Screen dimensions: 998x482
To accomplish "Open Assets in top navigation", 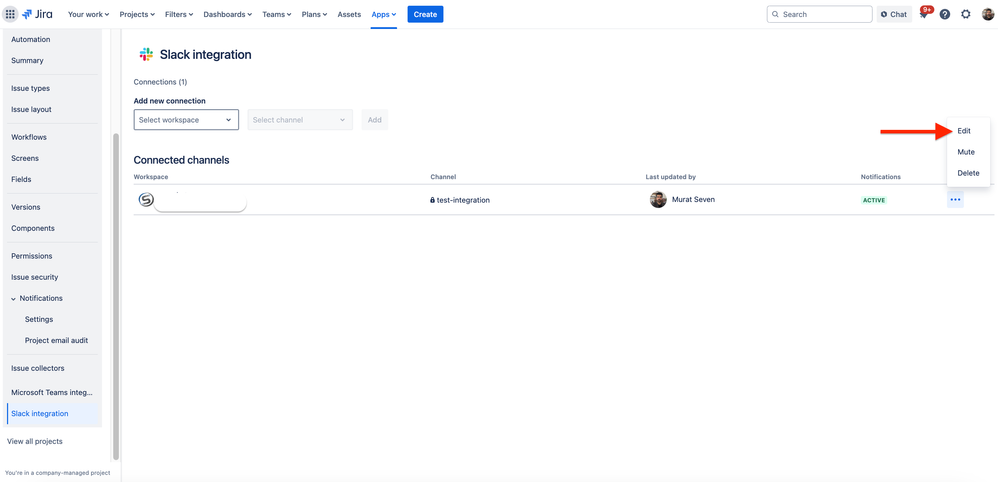I will [x=349, y=14].
